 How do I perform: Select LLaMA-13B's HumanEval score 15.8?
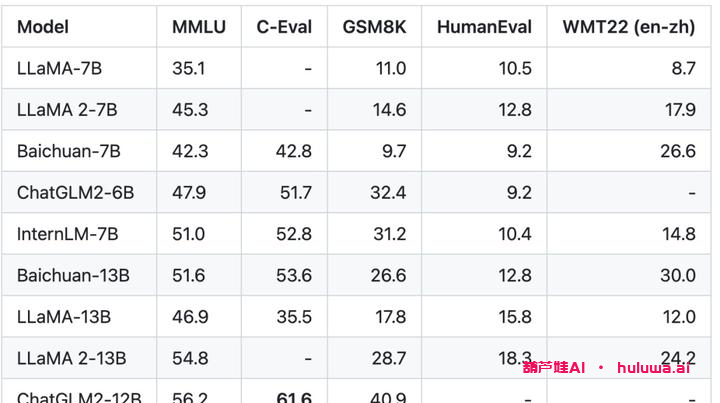tap(514, 317)
